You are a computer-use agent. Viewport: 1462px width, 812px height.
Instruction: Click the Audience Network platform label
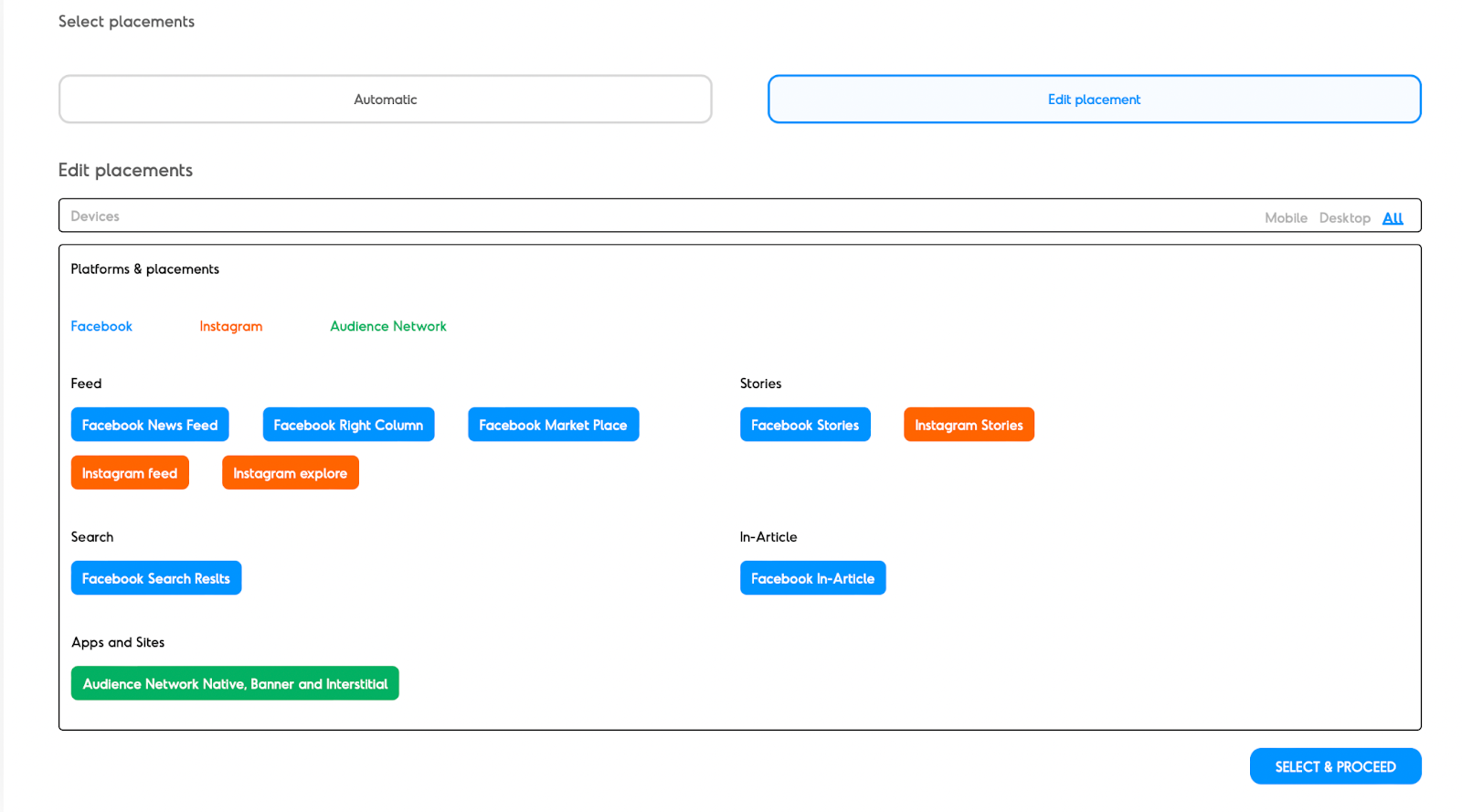(x=388, y=326)
